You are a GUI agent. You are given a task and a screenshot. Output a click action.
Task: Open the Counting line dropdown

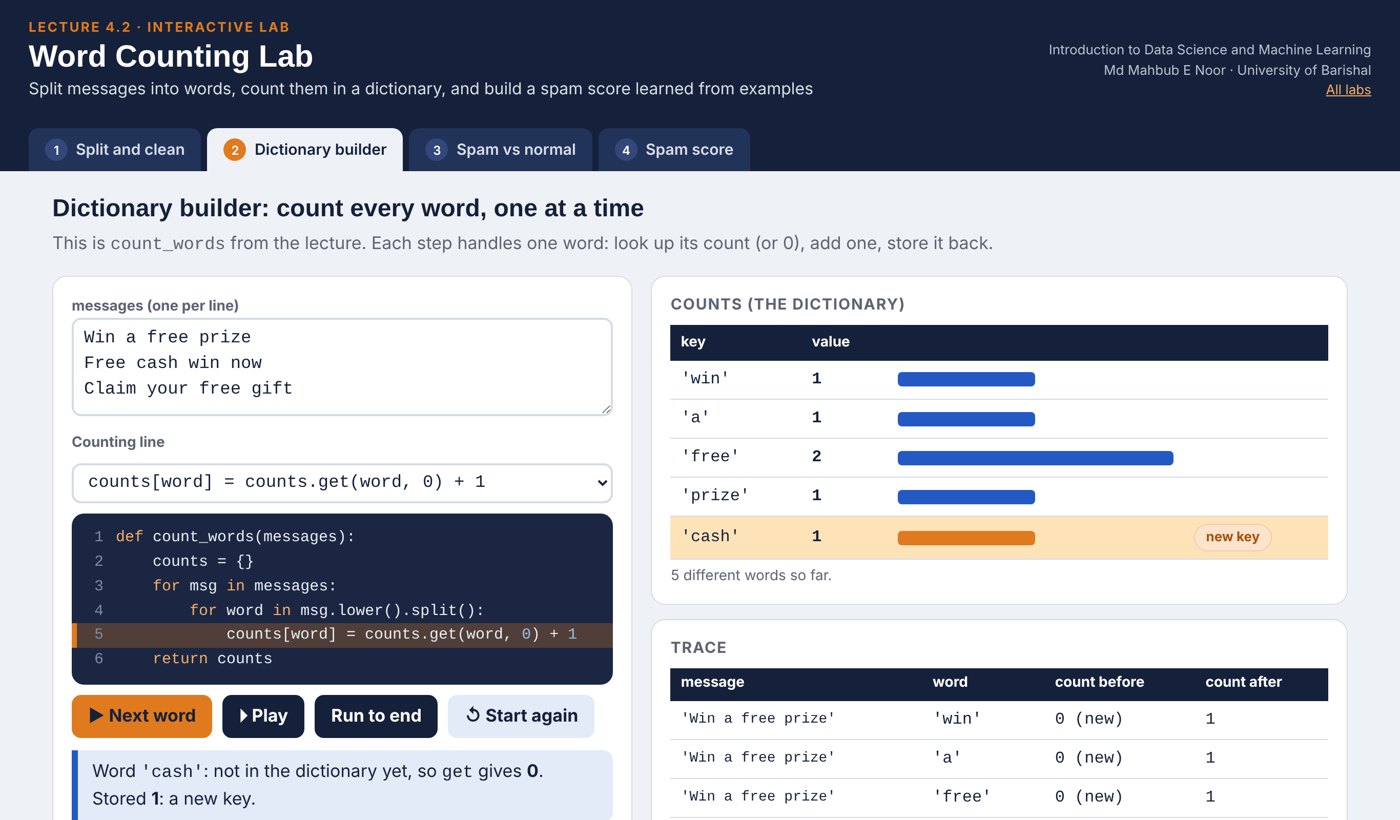click(x=342, y=482)
